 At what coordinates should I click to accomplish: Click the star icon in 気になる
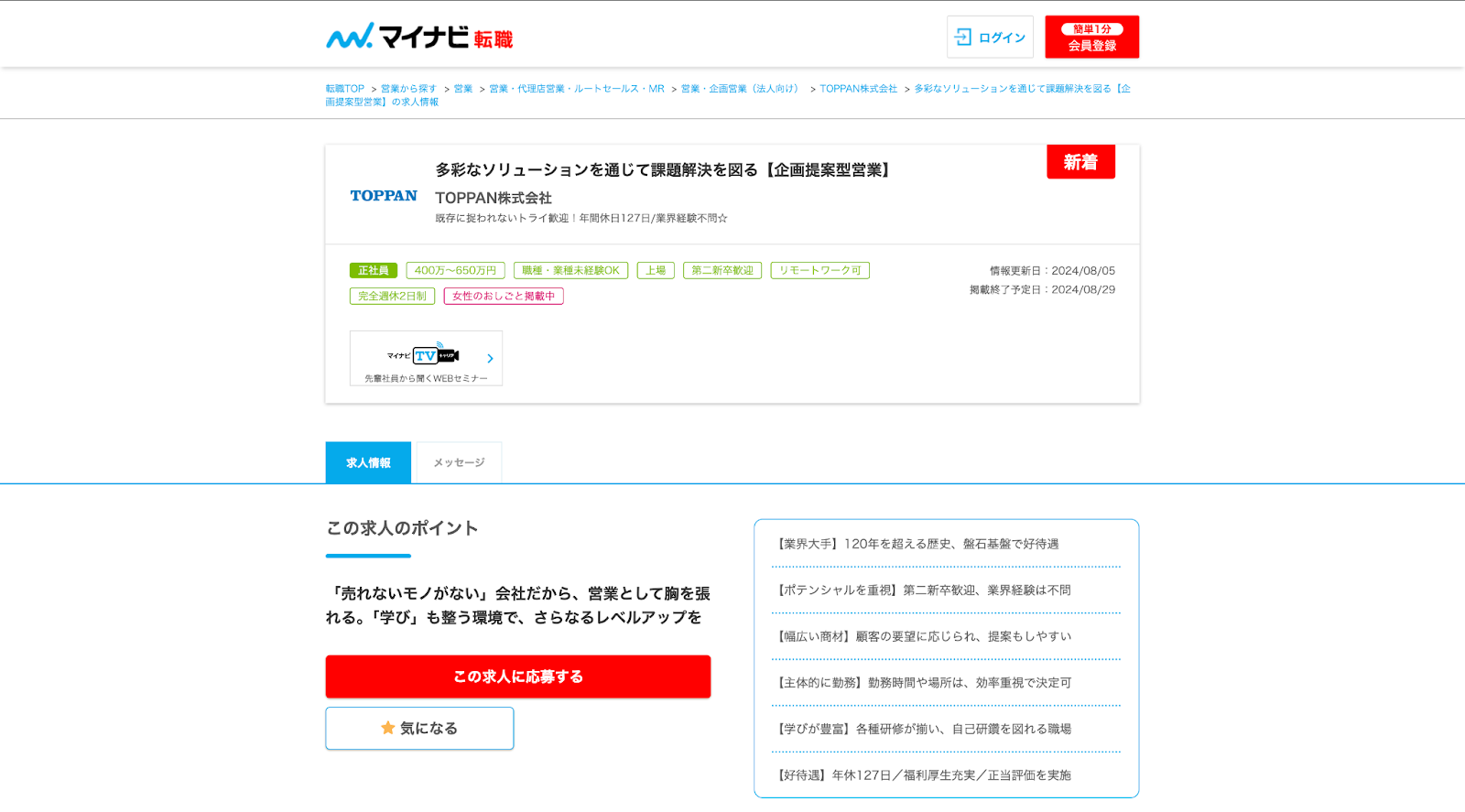pos(388,728)
